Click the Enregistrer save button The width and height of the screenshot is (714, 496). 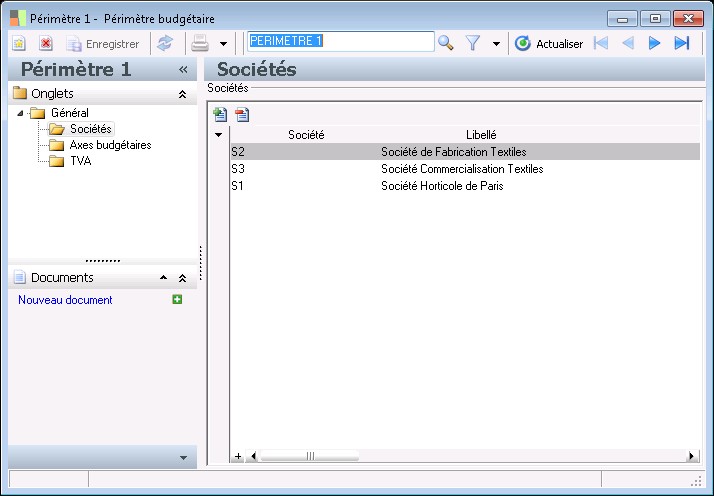[x=103, y=44]
